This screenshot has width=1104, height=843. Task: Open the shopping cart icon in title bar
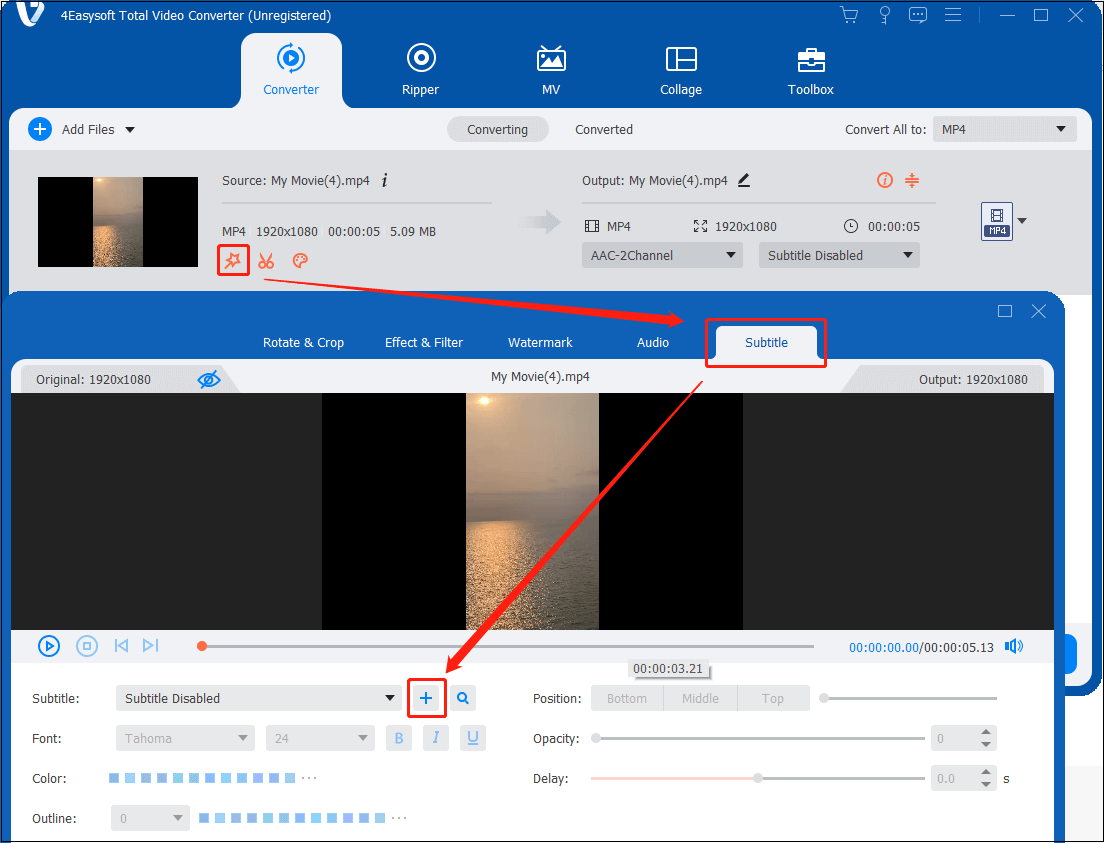click(849, 15)
